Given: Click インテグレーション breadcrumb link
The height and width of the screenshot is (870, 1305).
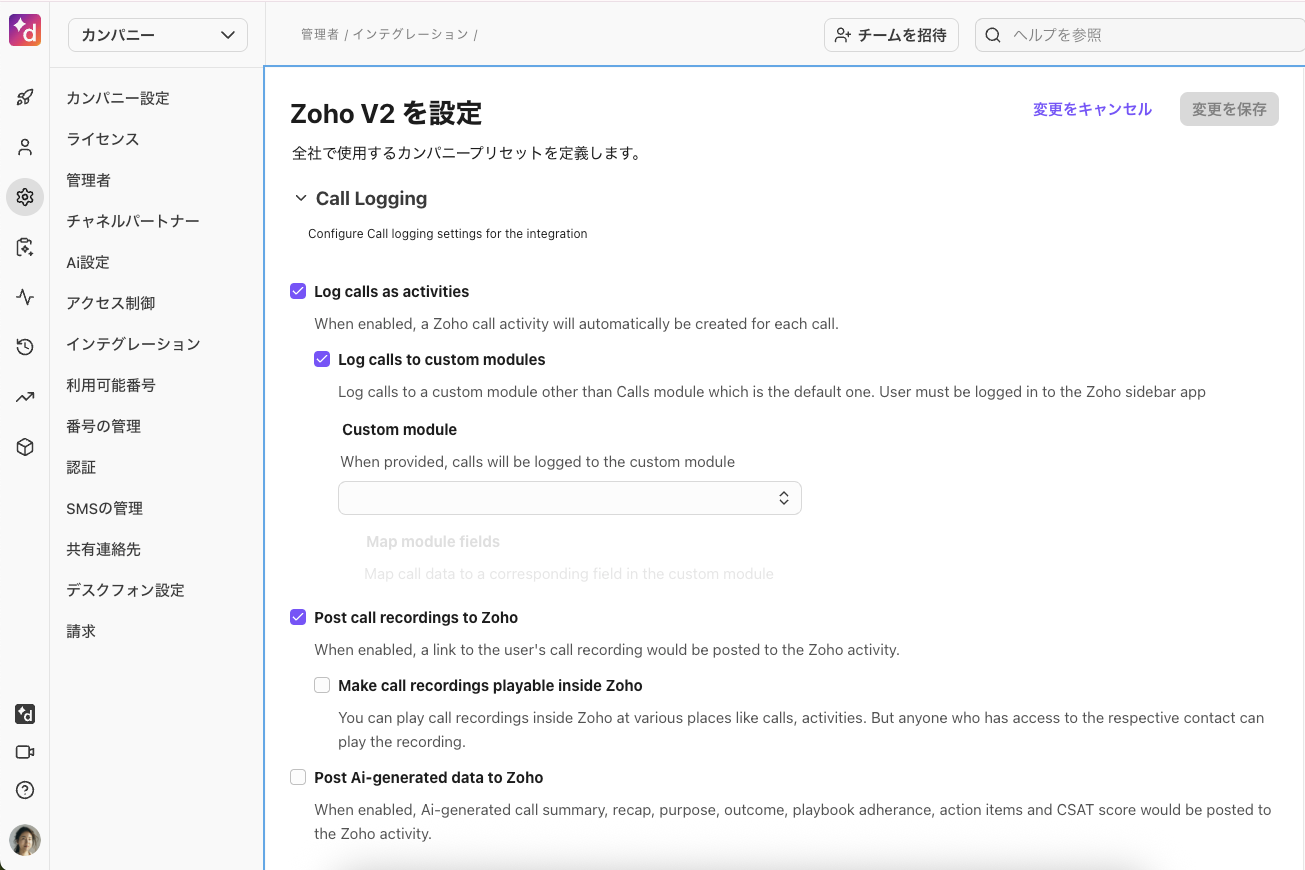Looking at the screenshot, I should [410, 34].
